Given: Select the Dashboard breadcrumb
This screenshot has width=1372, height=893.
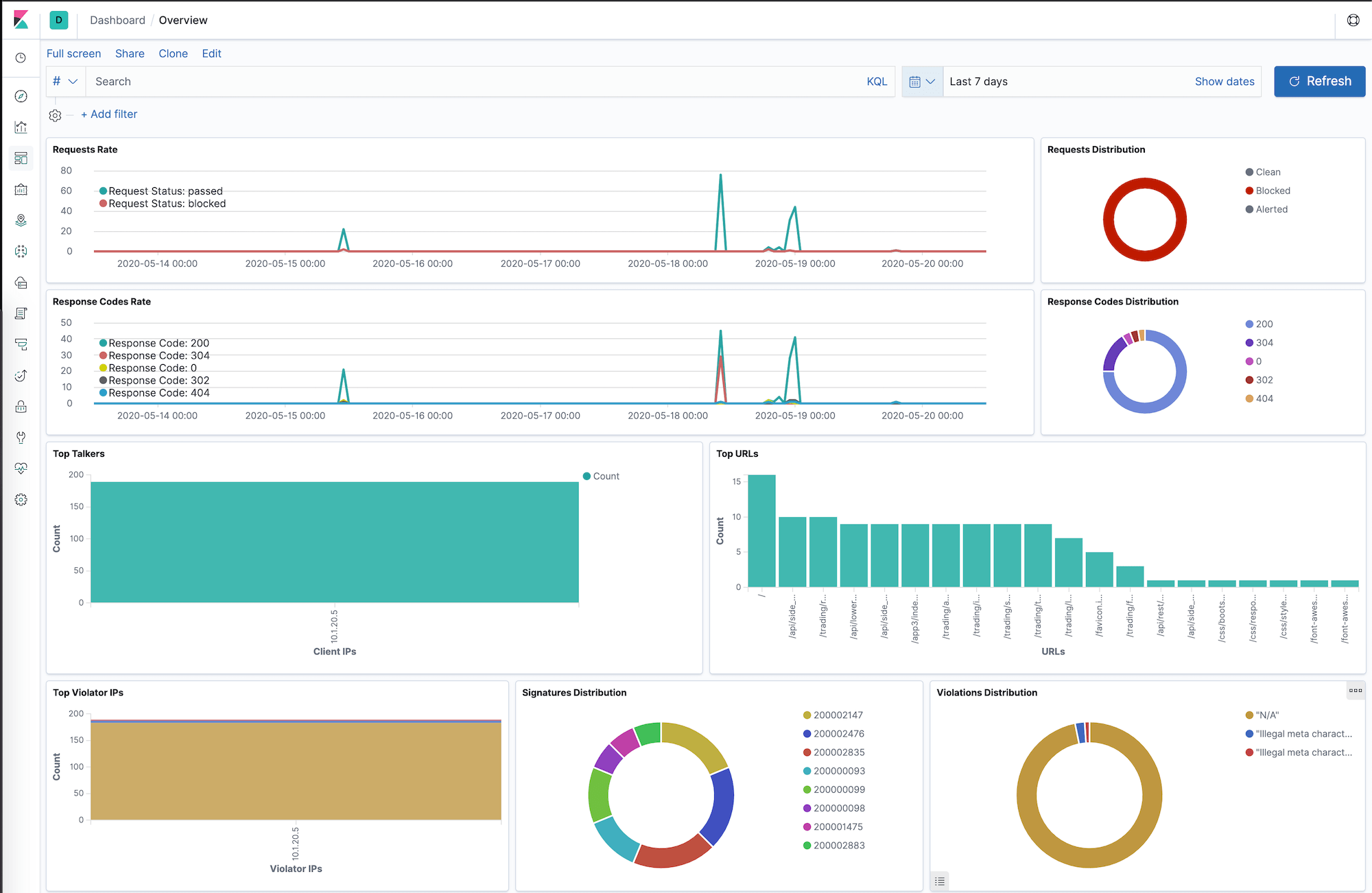Looking at the screenshot, I should pyautogui.click(x=117, y=20).
